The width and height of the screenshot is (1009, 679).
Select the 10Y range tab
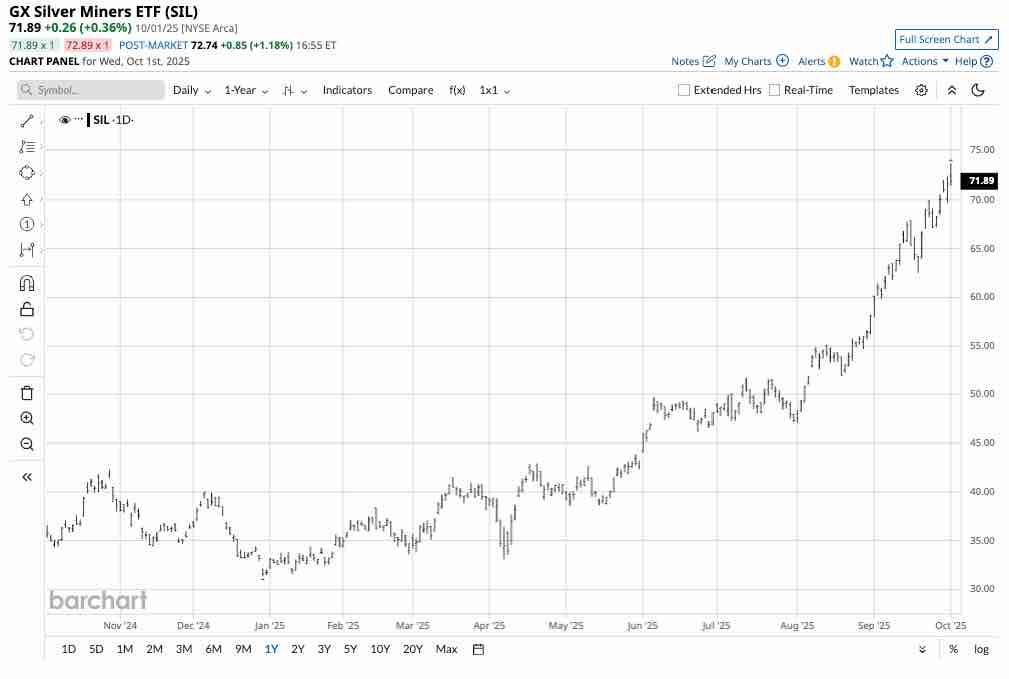[380, 649]
